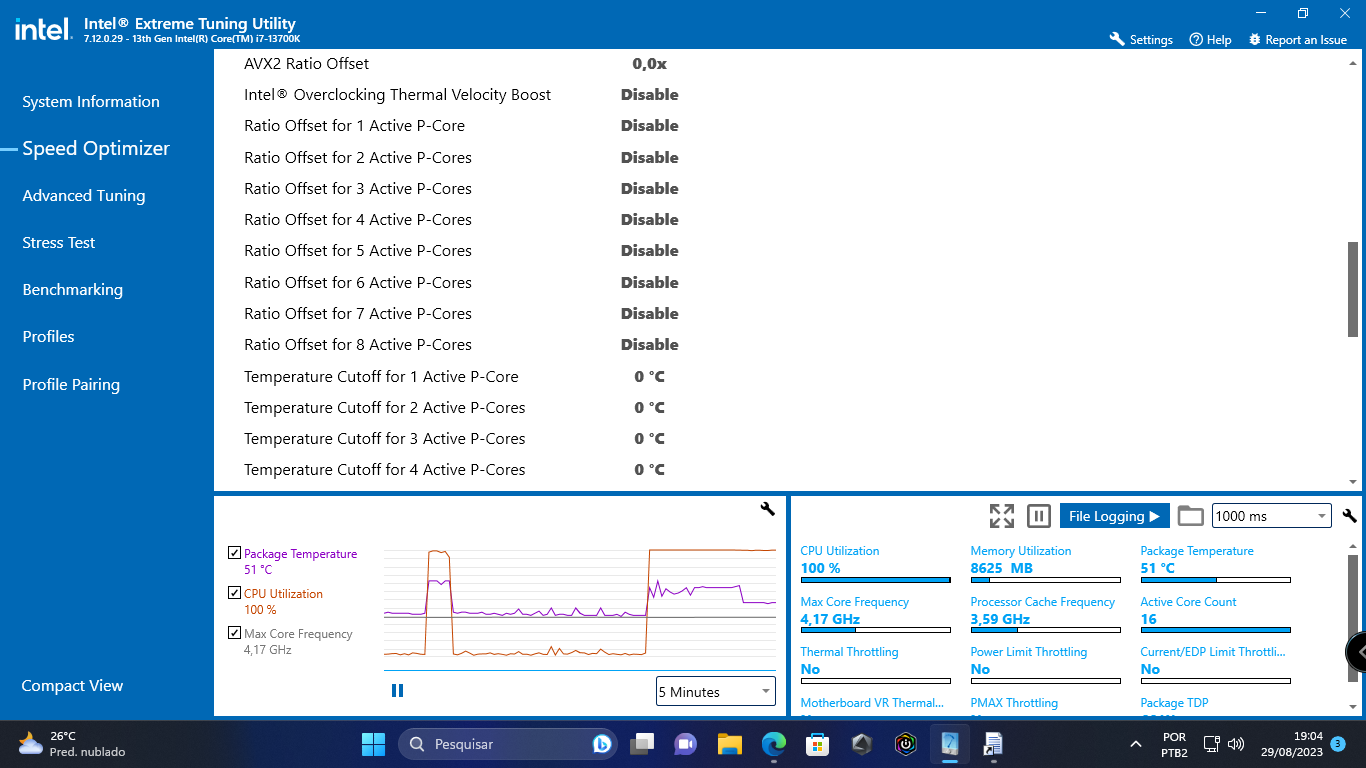
Task: Select Speed Optimizer in the sidebar
Action: (96, 148)
